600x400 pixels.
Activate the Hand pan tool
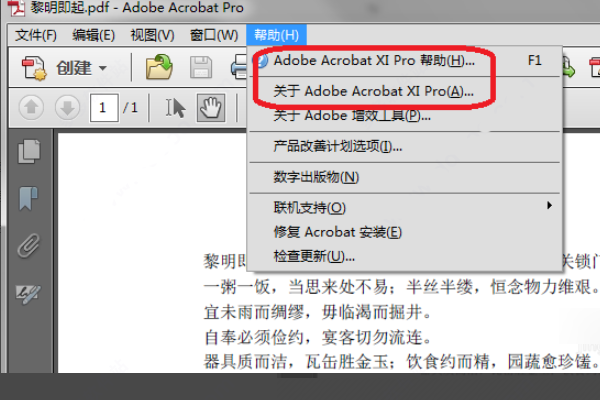(x=211, y=108)
